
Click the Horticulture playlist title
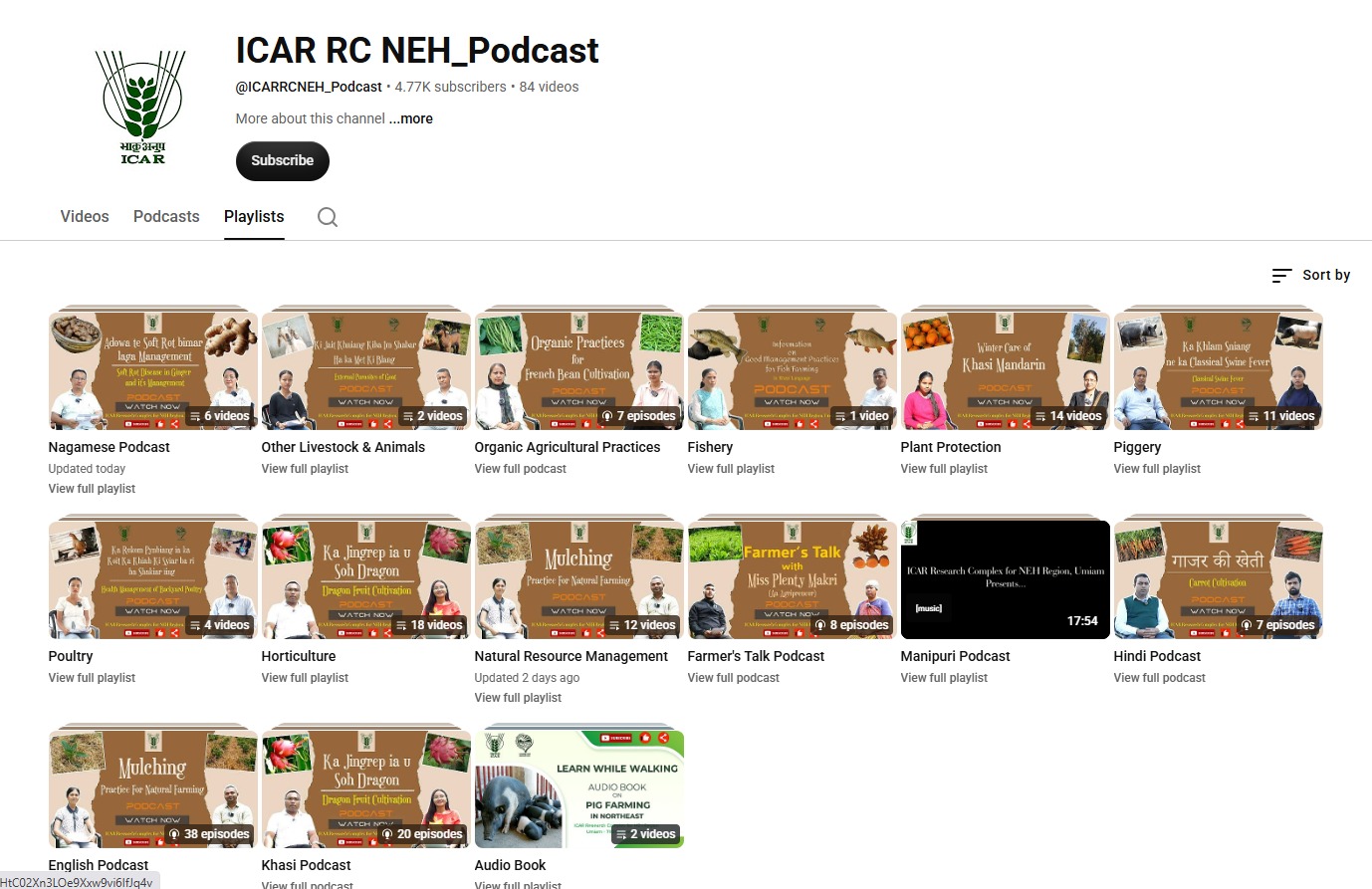tap(299, 656)
